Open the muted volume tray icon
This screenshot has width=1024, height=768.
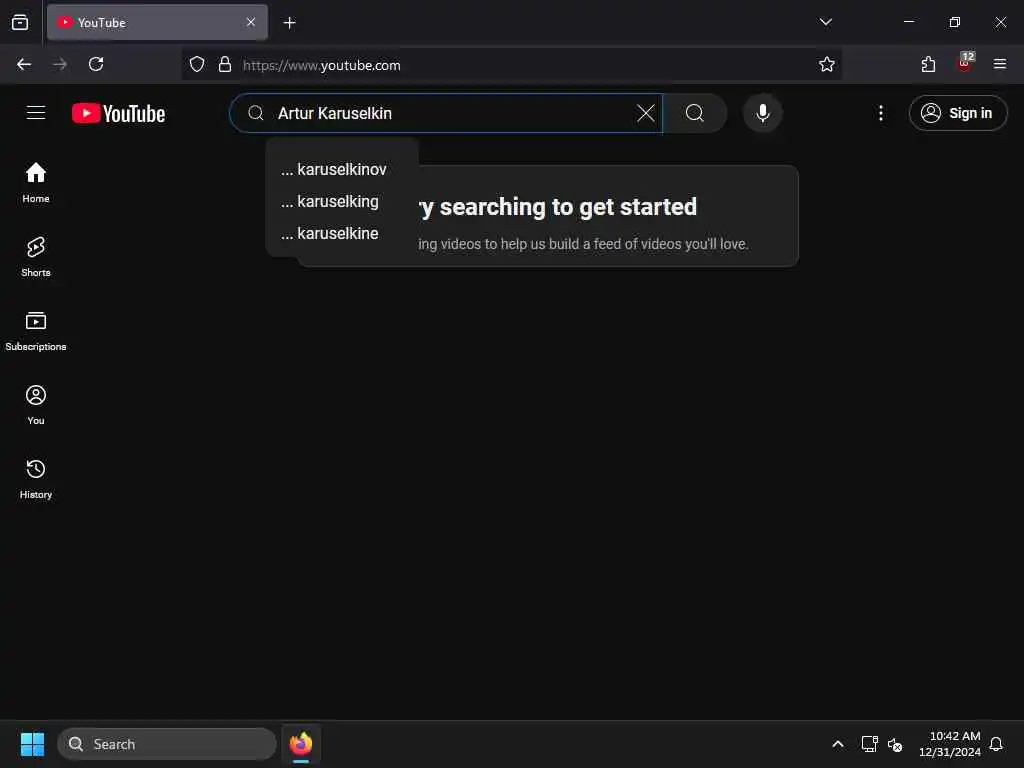895,744
